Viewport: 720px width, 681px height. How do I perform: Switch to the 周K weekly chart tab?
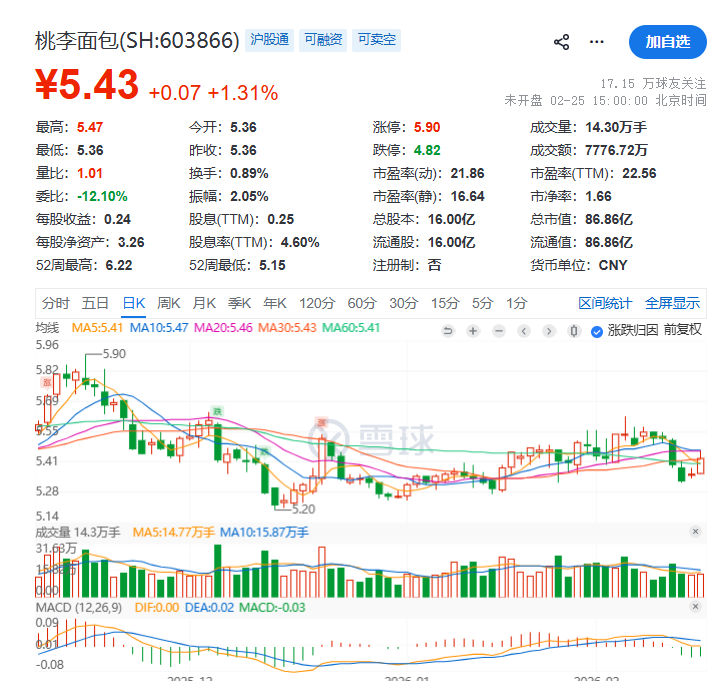(169, 303)
